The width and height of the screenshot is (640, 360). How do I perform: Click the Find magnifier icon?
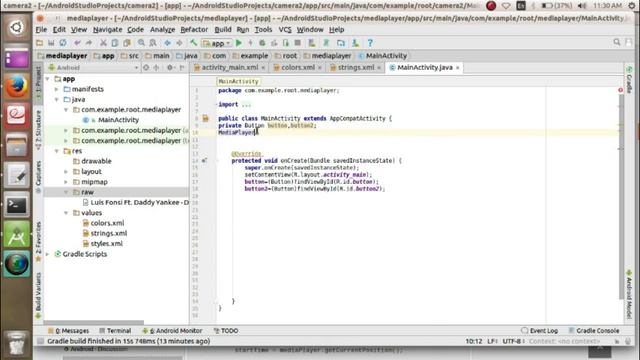pos(141,43)
